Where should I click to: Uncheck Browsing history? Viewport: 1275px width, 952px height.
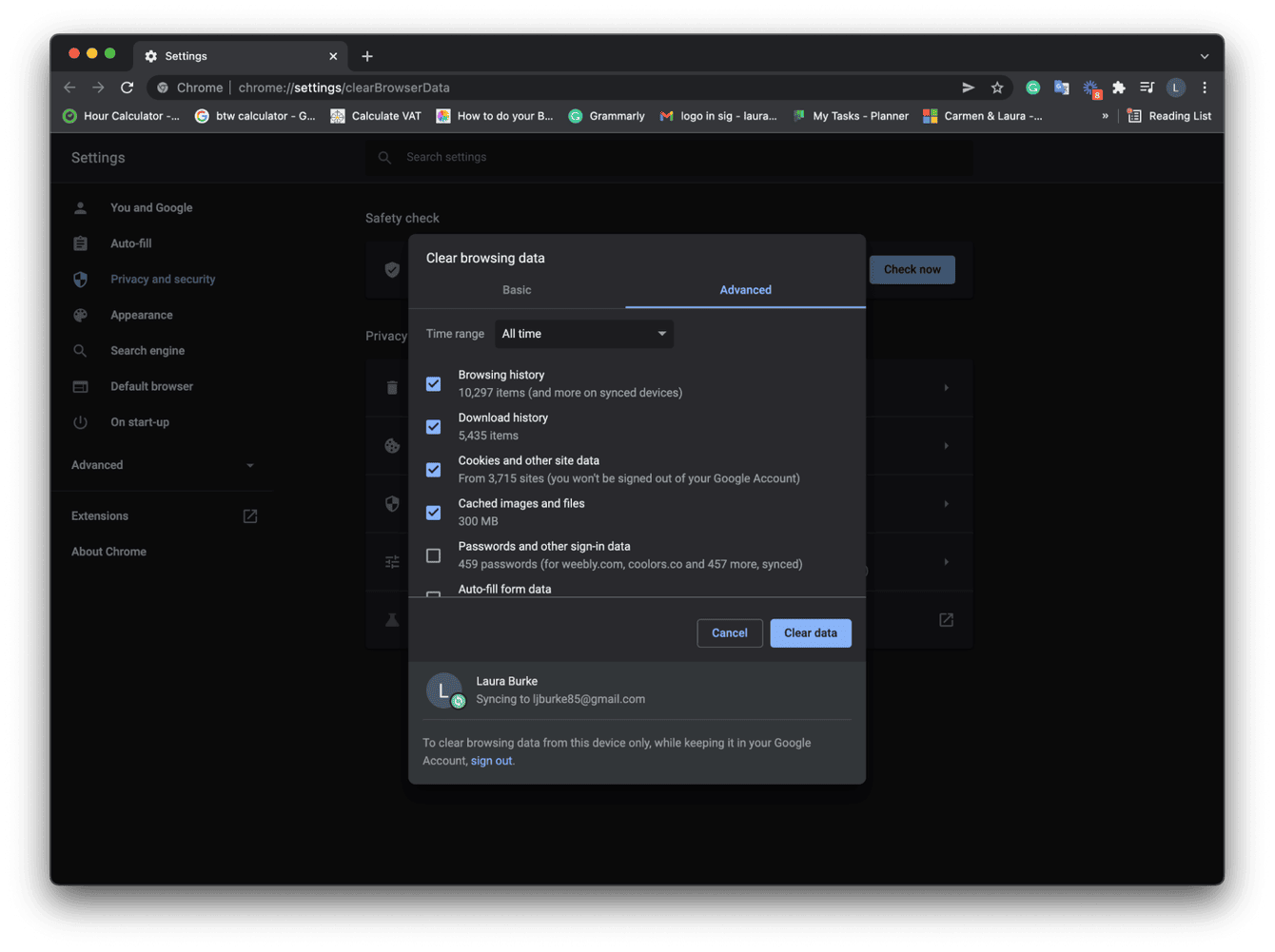(x=433, y=383)
